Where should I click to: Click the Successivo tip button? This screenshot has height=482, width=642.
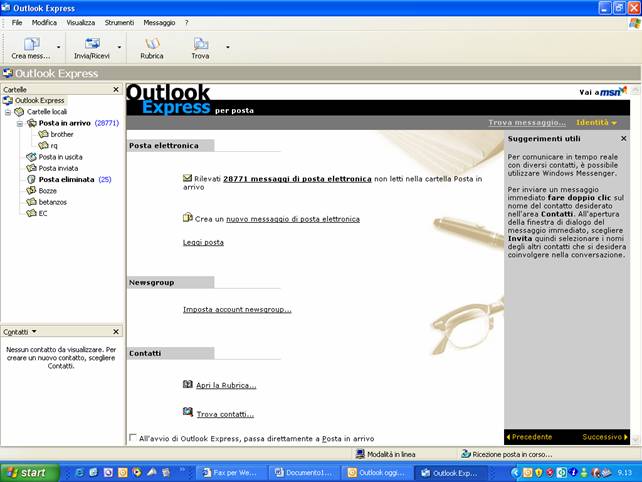[x=605, y=437]
